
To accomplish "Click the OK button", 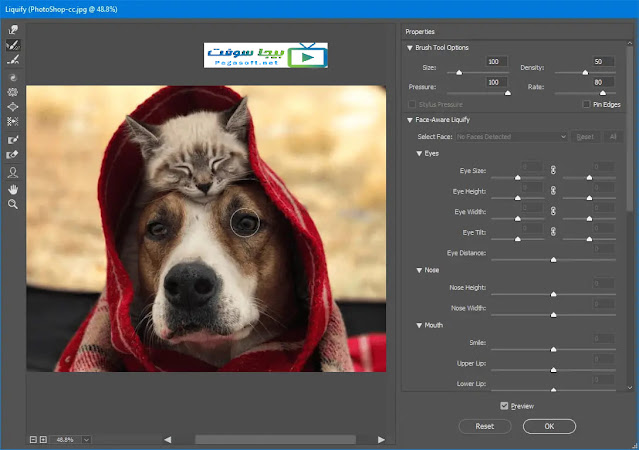I will tap(549, 426).
